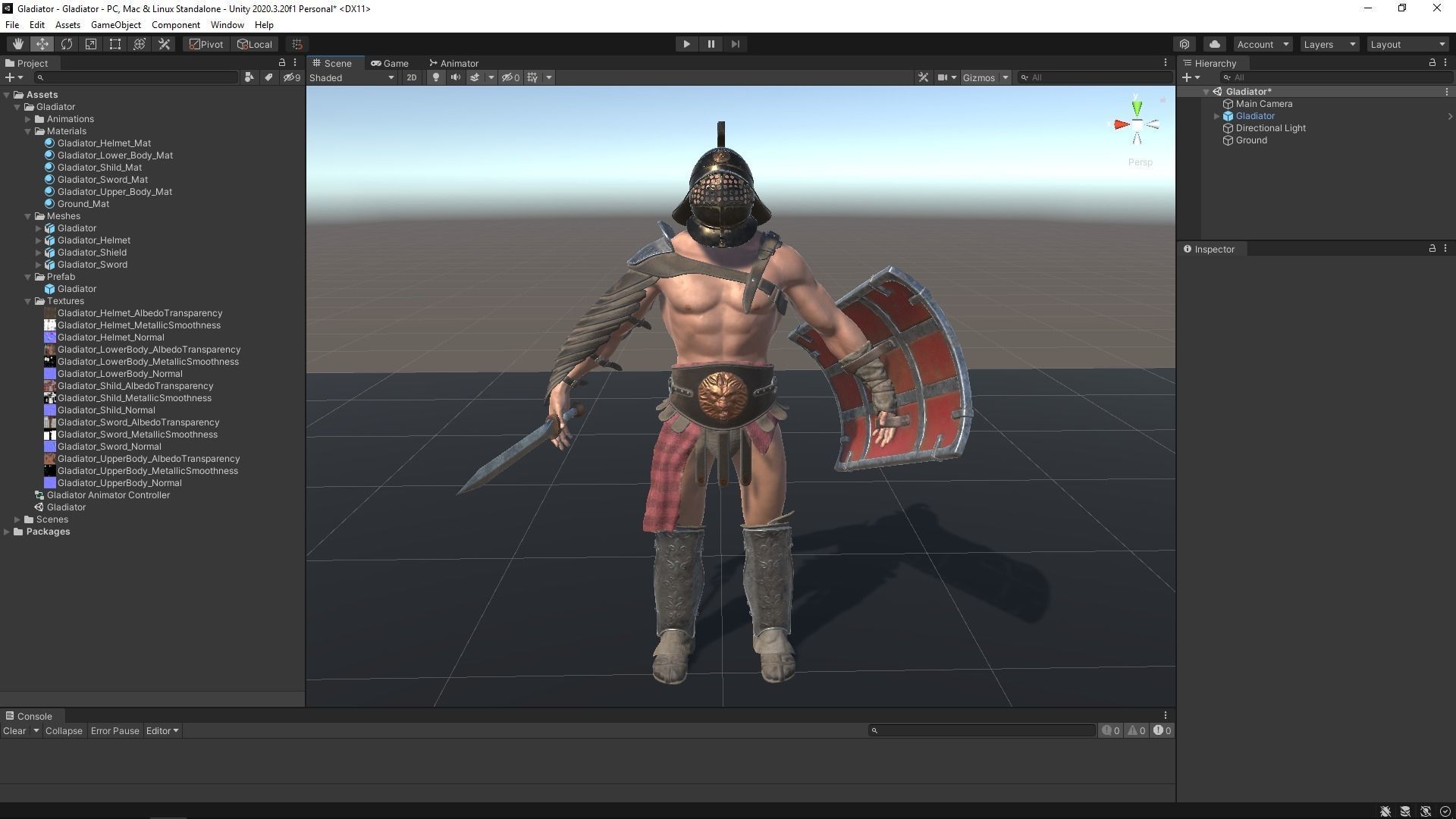Click the Hierarchy search field

1335,77
